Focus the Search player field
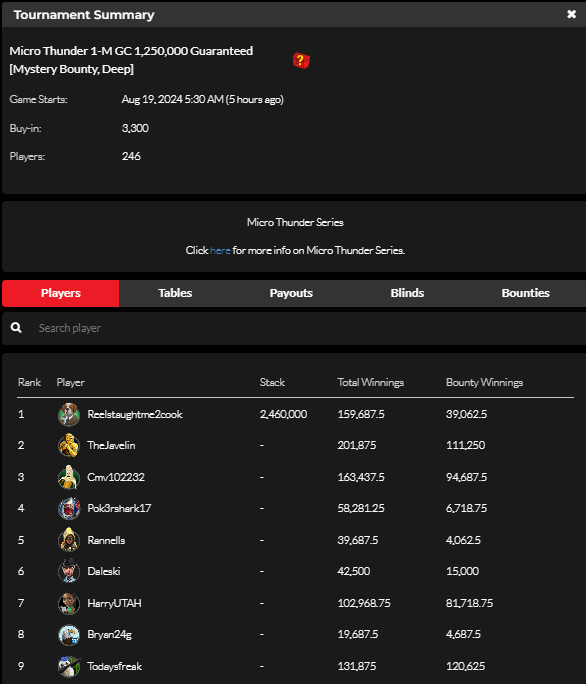Image resolution: width=586 pixels, height=684 pixels. [x=294, y=328]
